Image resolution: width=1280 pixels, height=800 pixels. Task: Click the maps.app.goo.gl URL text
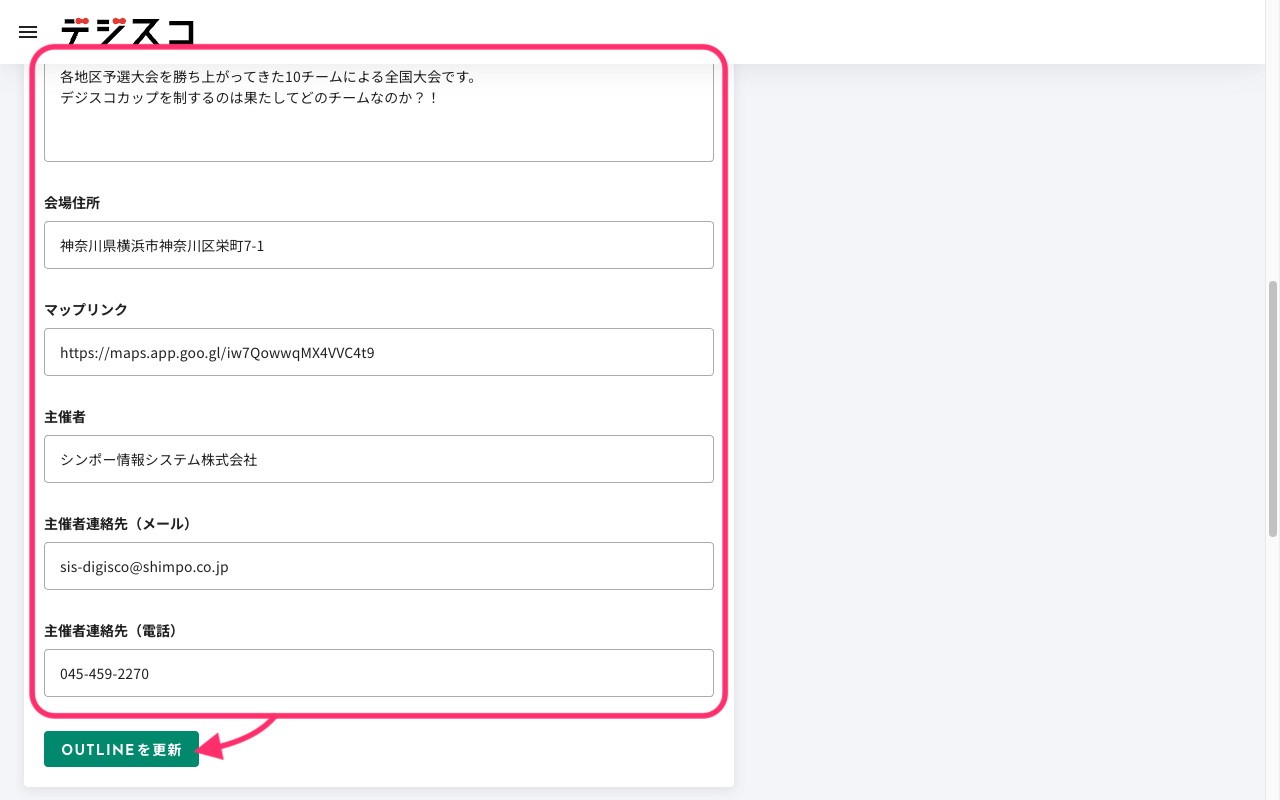(217, 352)
